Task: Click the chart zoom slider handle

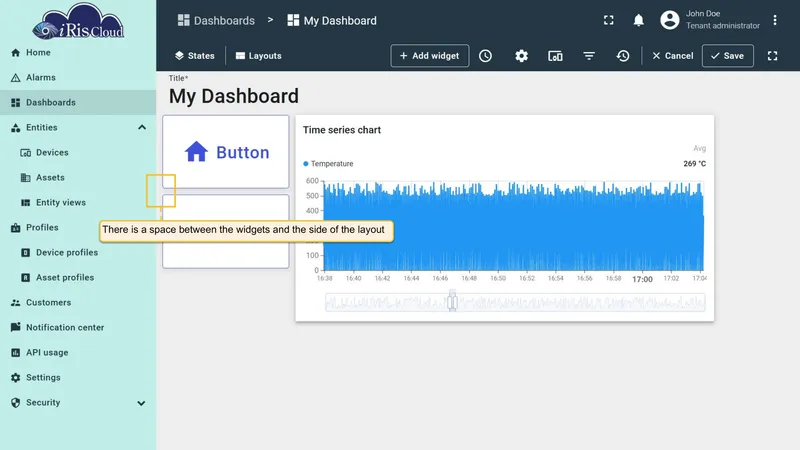Action: pos(452,301)
